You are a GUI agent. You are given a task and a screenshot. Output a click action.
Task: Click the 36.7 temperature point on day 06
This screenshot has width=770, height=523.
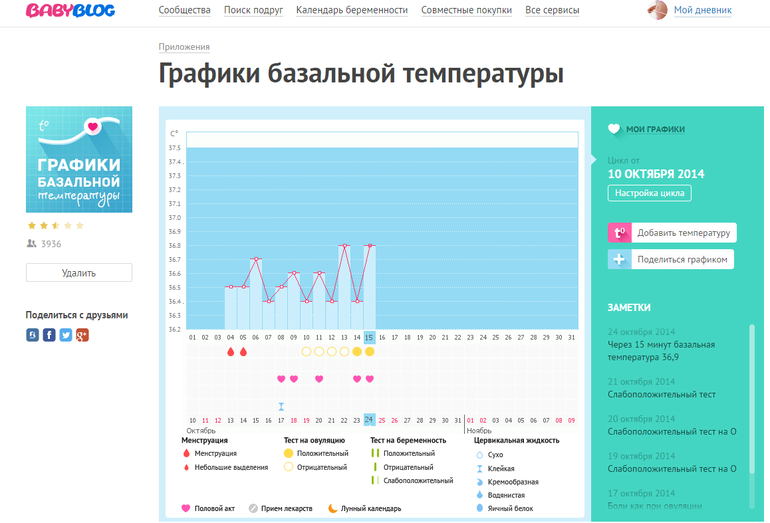pyautogui.click(x=256, y=259)
